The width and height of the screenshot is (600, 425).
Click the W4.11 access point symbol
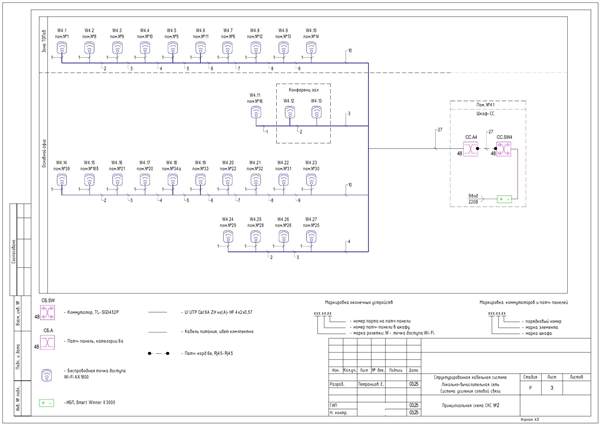pos(256,113)
